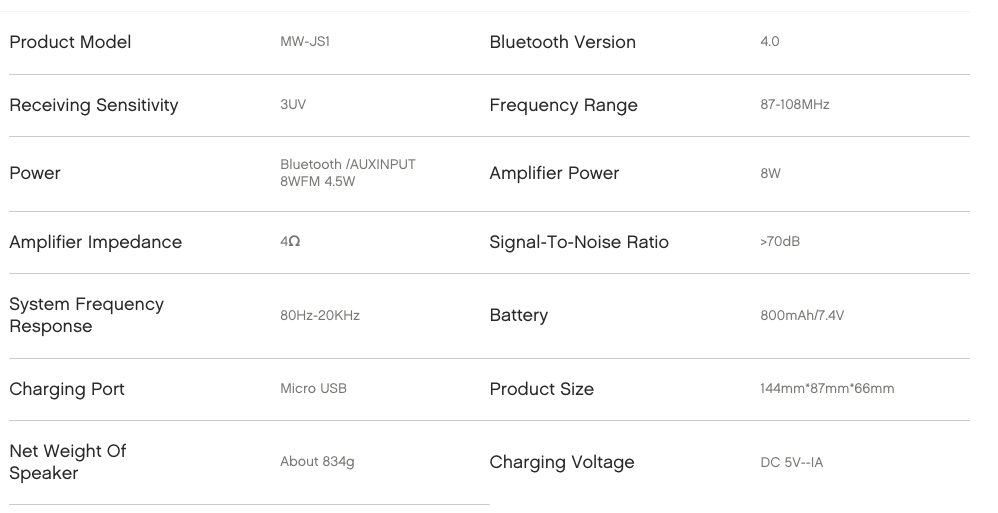Click the Receiving Sensitivity label

point(94,105)
